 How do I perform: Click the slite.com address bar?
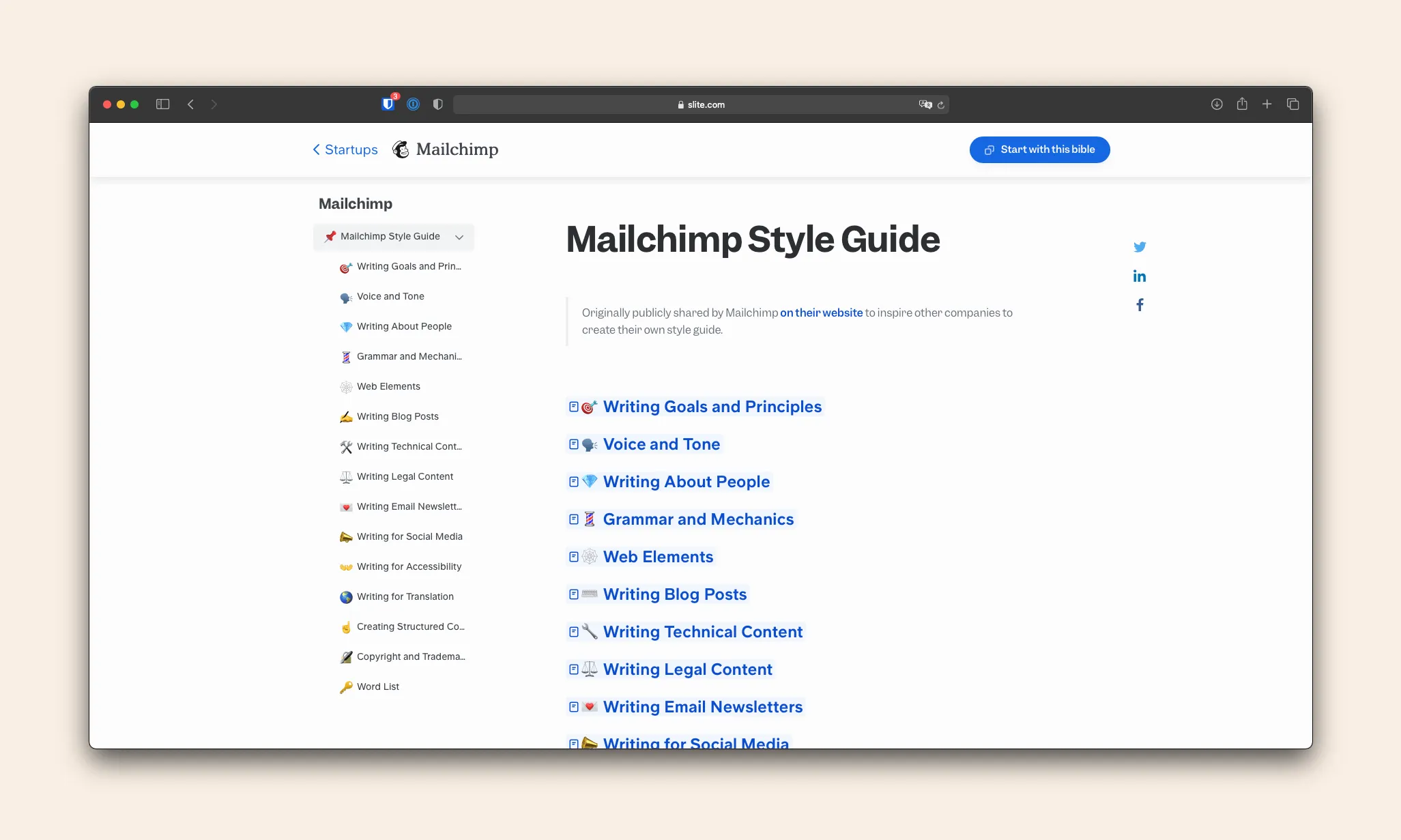tap(701, 104)
